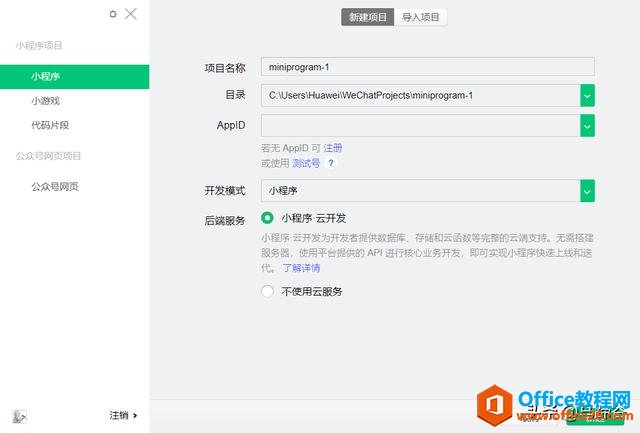The height and width of the screenshot is (433, 640).
Task: Choose the 不使用云服务 radio option
Action: [x=267, y=291]
